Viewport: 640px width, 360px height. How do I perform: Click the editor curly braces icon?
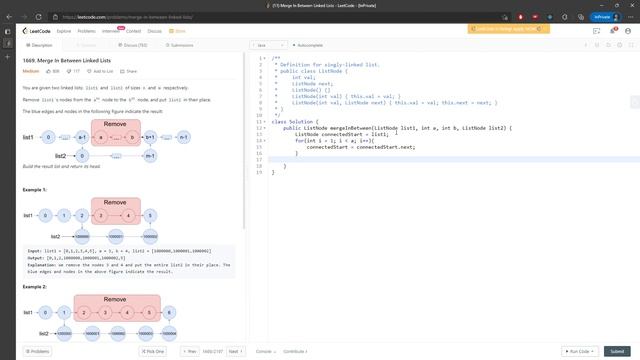point(597,45)
